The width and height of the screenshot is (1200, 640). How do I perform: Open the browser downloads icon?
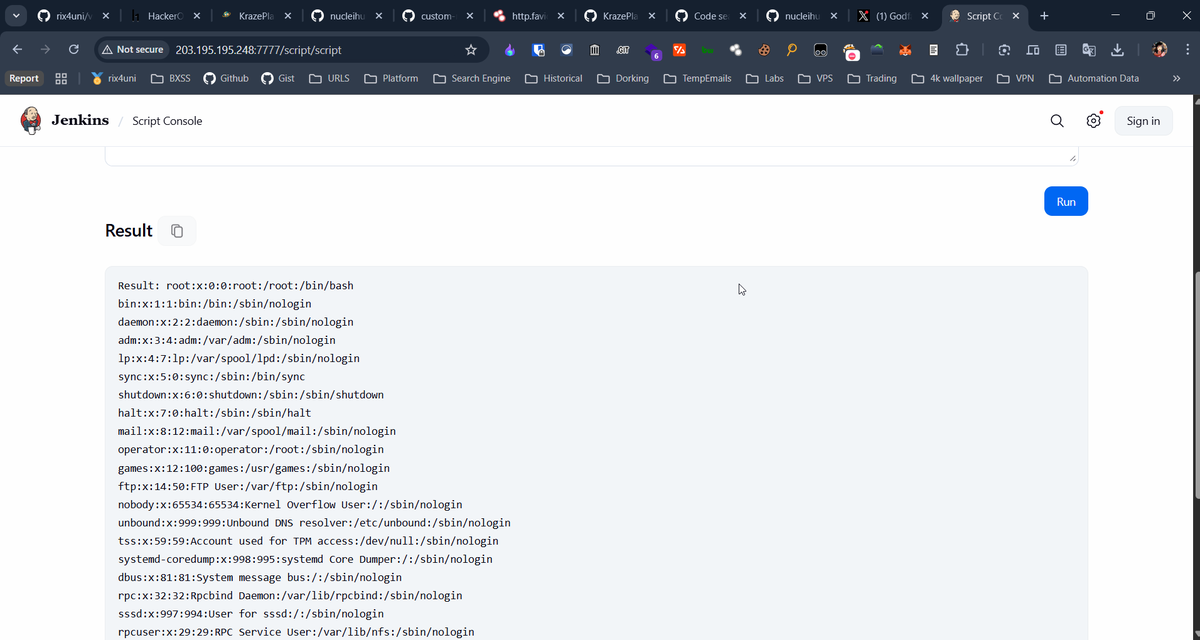[x=1117, y=50]
